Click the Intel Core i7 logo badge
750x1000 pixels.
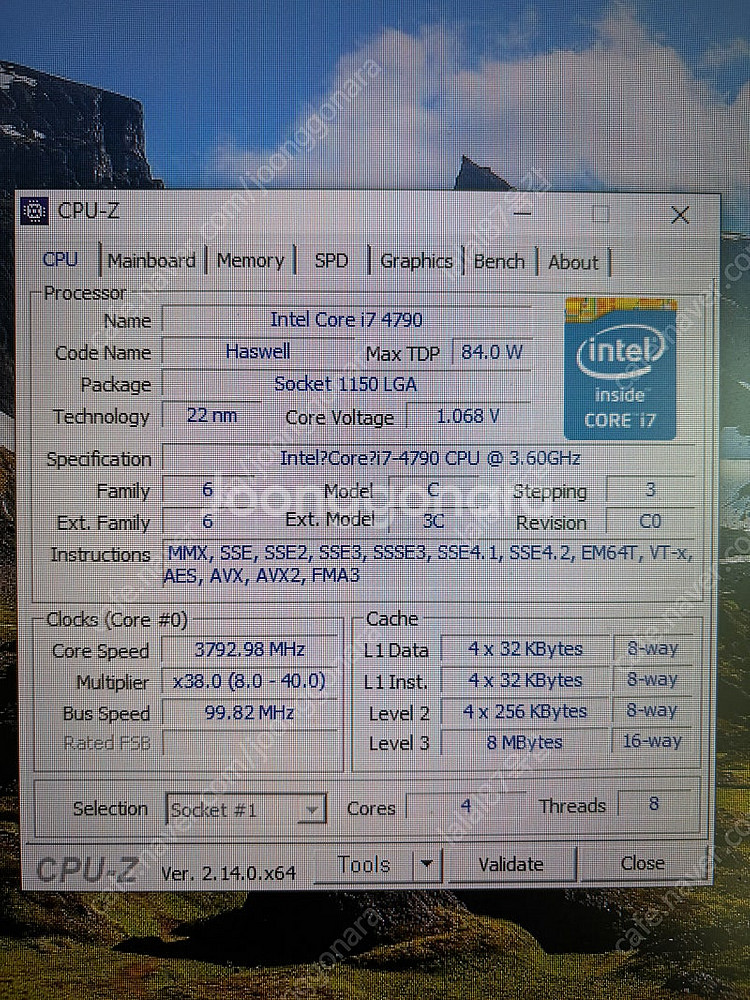point(620,369)
